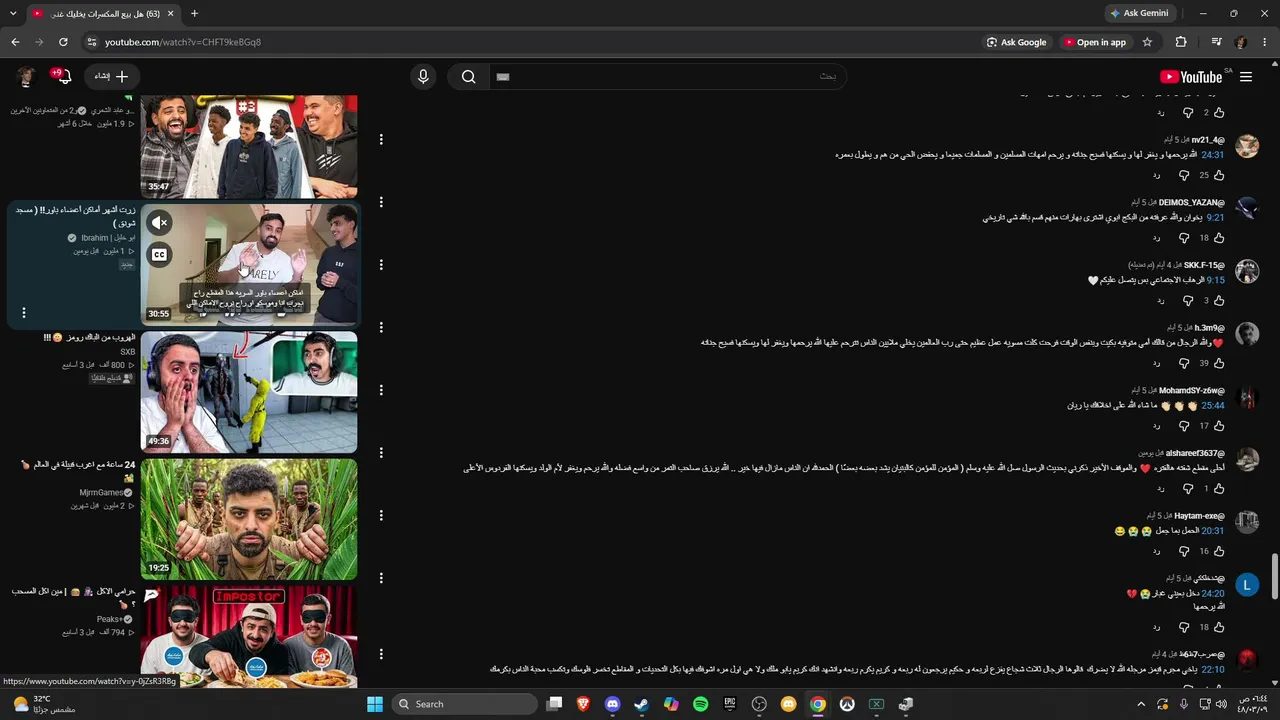Like the comment by @h.3m9
This screenshot has height=720, width=1280.
click(1219, 363)
